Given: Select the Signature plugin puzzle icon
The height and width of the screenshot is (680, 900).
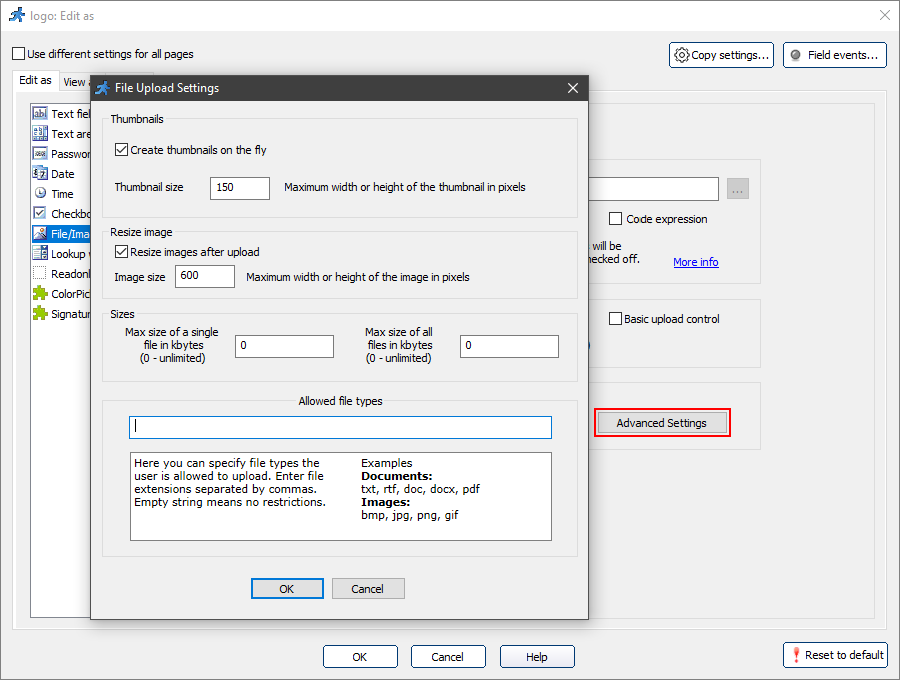Looking at the screenshot, I should (40, 314).
